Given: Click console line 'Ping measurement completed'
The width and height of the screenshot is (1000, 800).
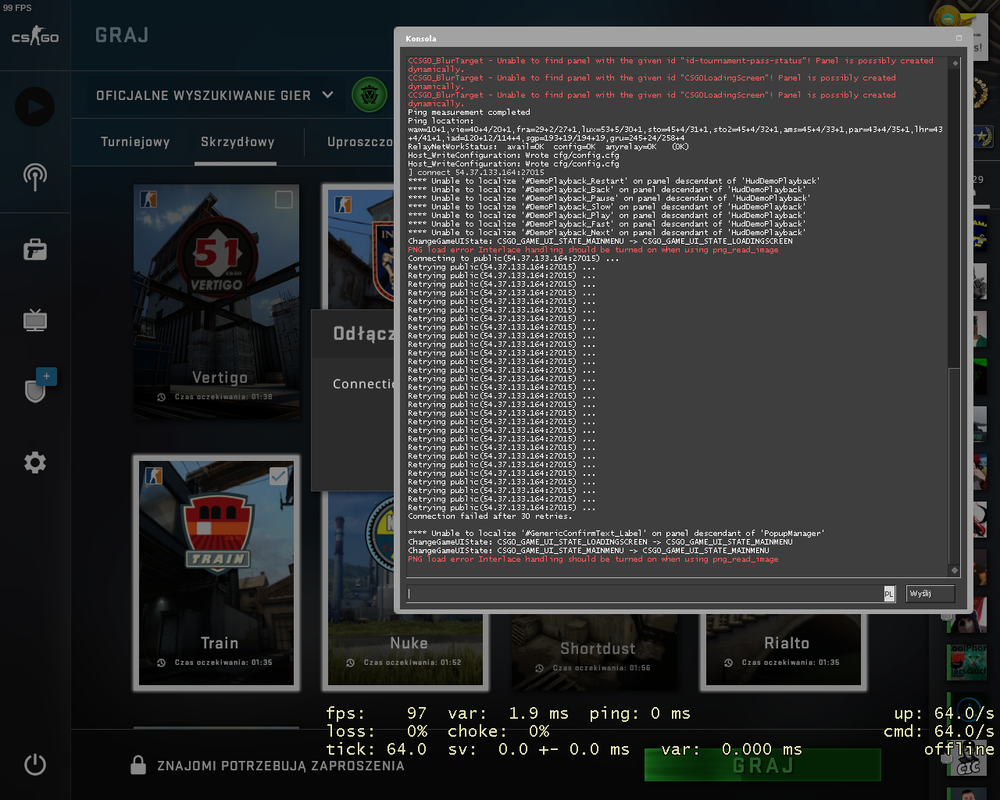Looking at the screenshot, I should tap(469, 112).
